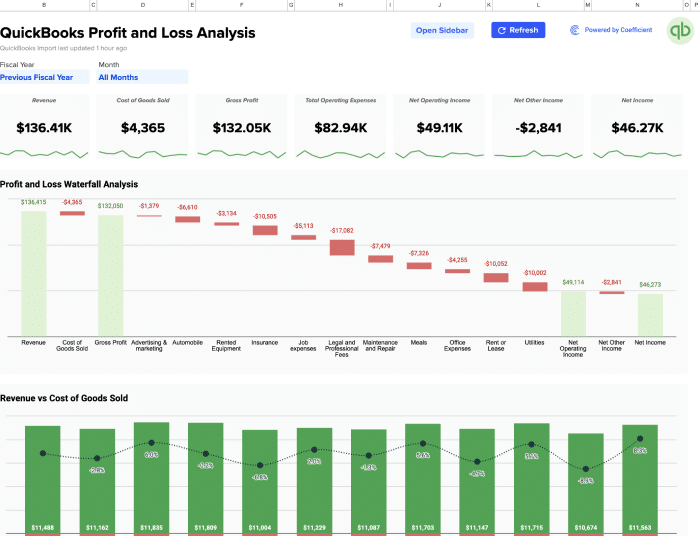Click the Gross Profit waterfall bar $132,050

click(111, 276)
